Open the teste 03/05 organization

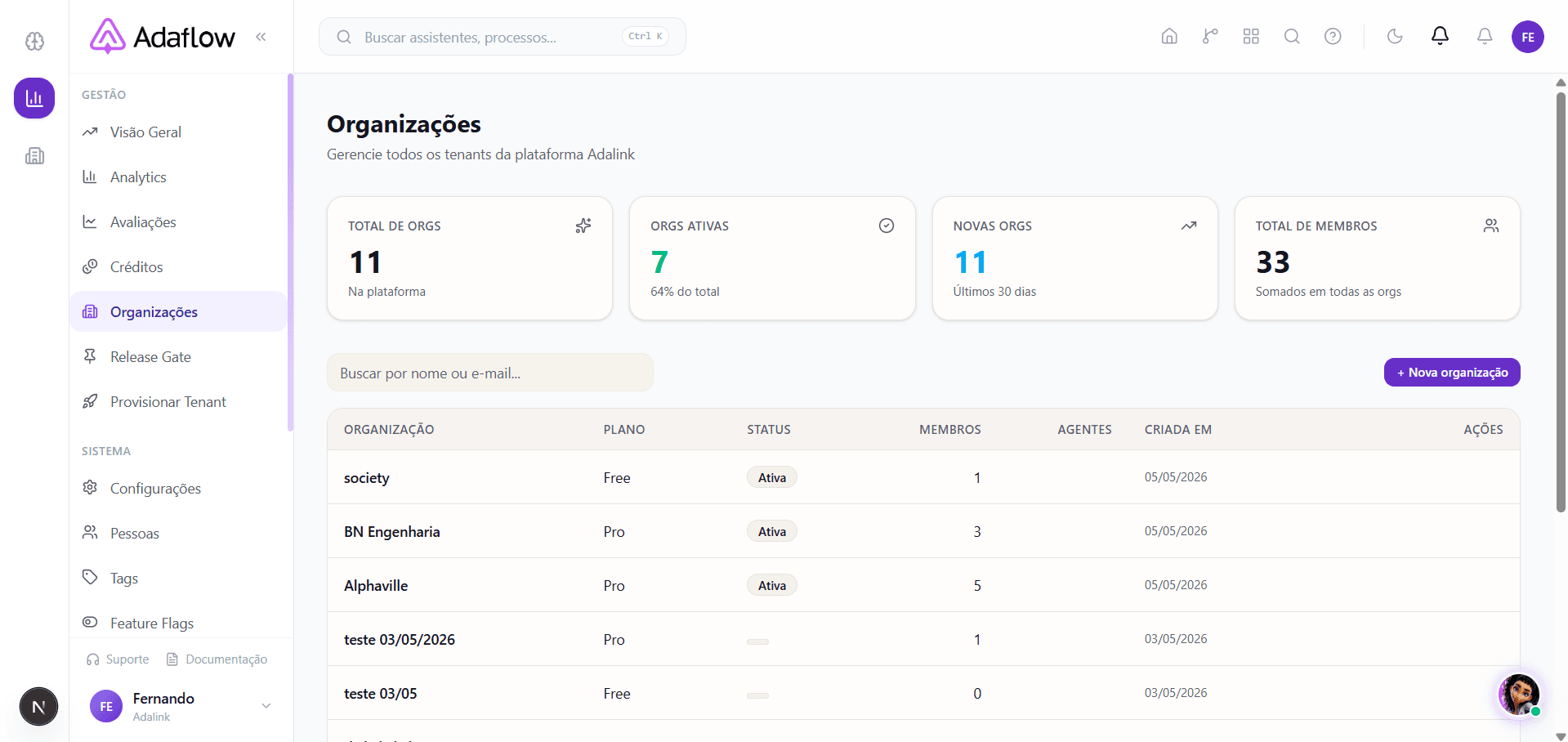[x=923, y=693]
